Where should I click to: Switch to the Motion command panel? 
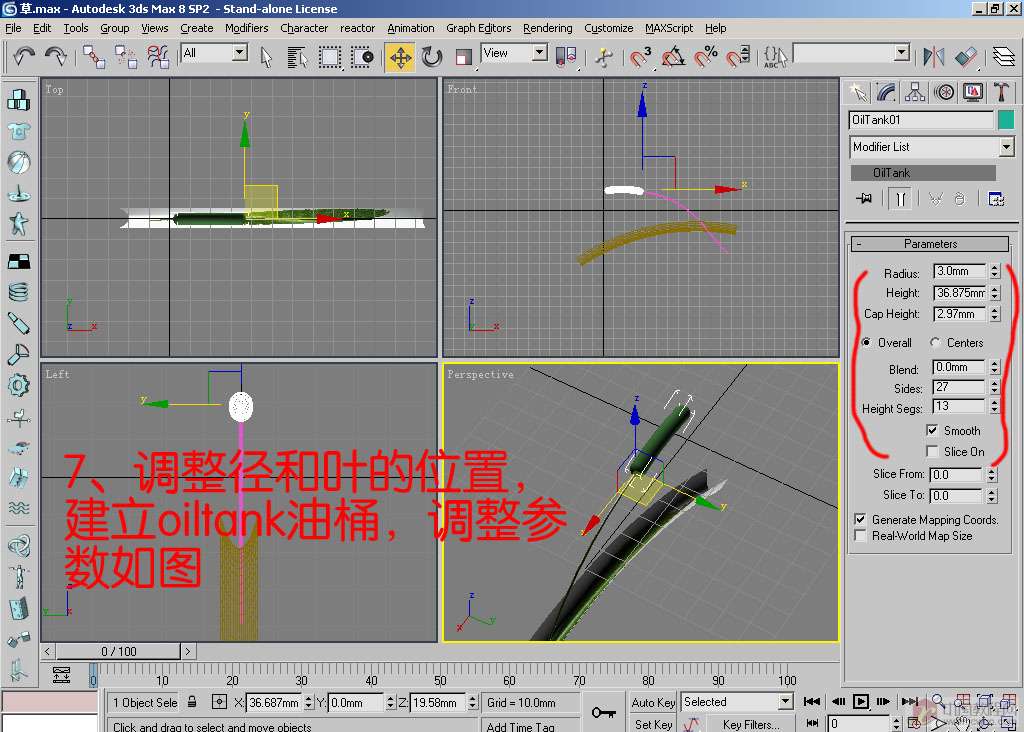pyautogui.click(x=944, y=92)
